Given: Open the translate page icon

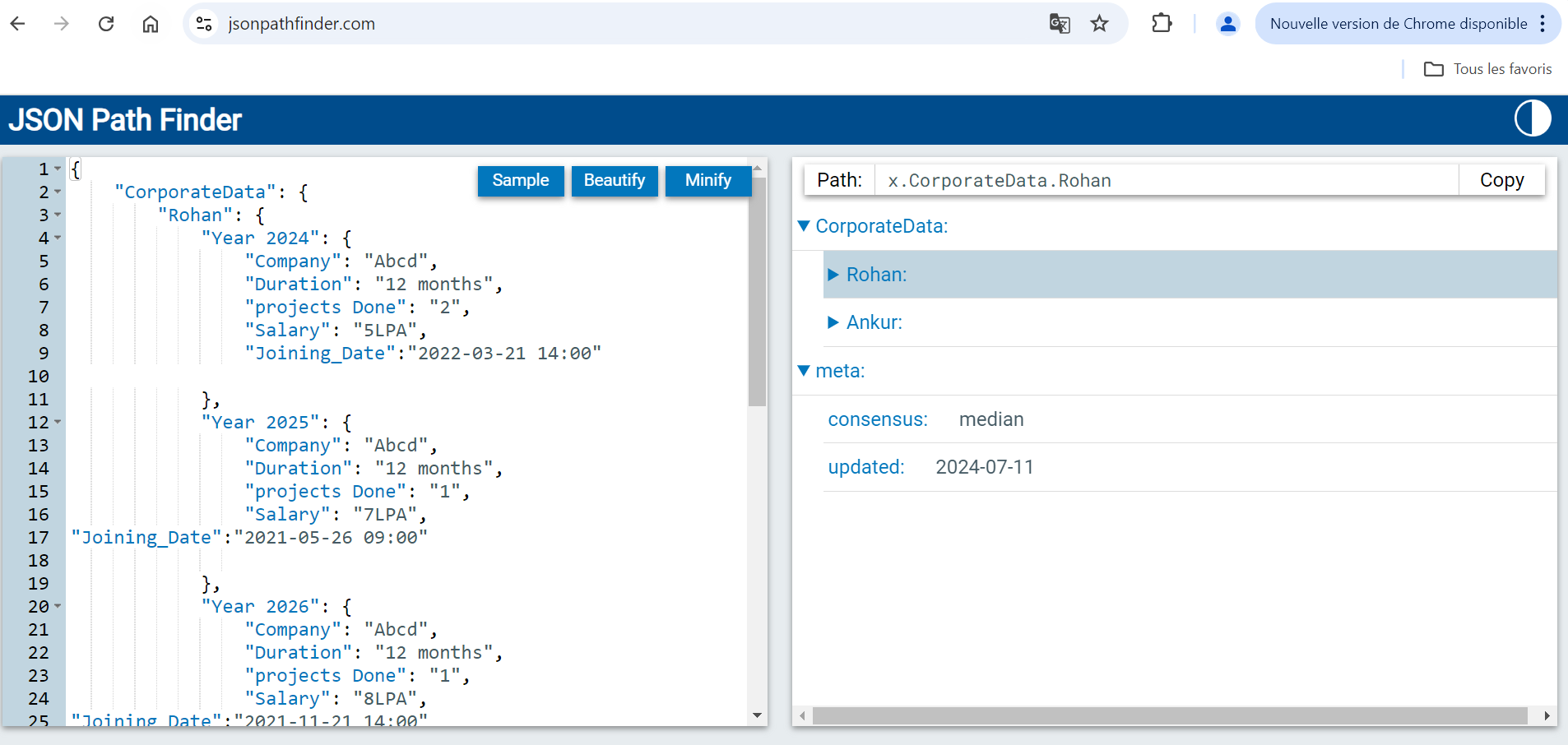Looking at the screenshot, I should pos(1060,24).
